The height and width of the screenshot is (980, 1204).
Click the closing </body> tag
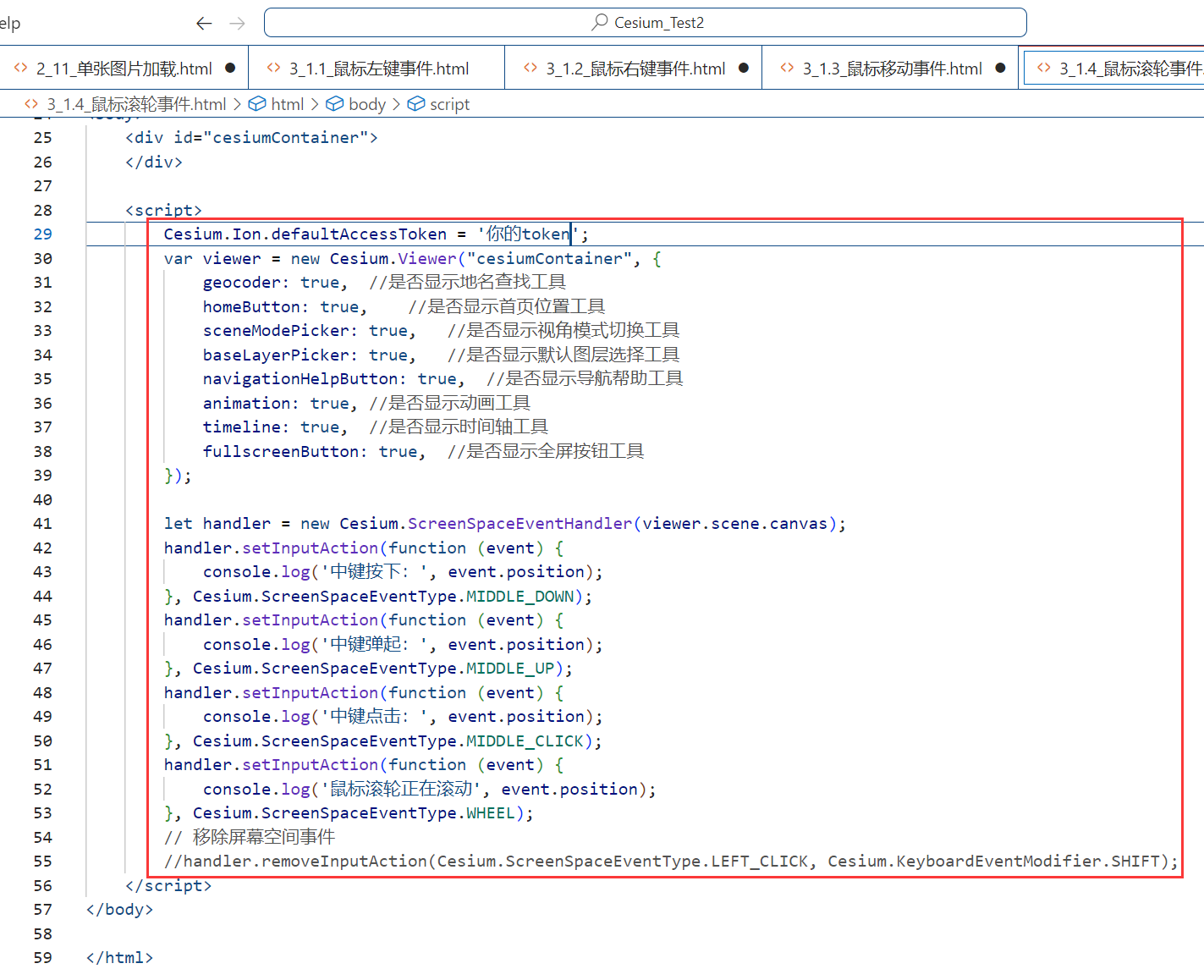(119, 910)
